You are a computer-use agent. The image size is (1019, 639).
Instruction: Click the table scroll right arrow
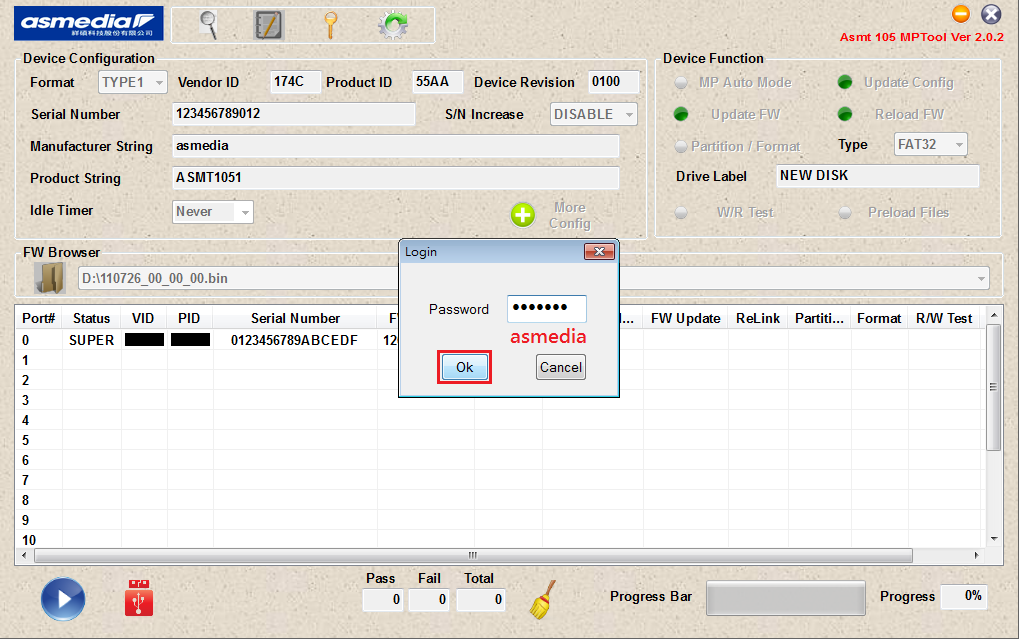[x=976, y=556]
